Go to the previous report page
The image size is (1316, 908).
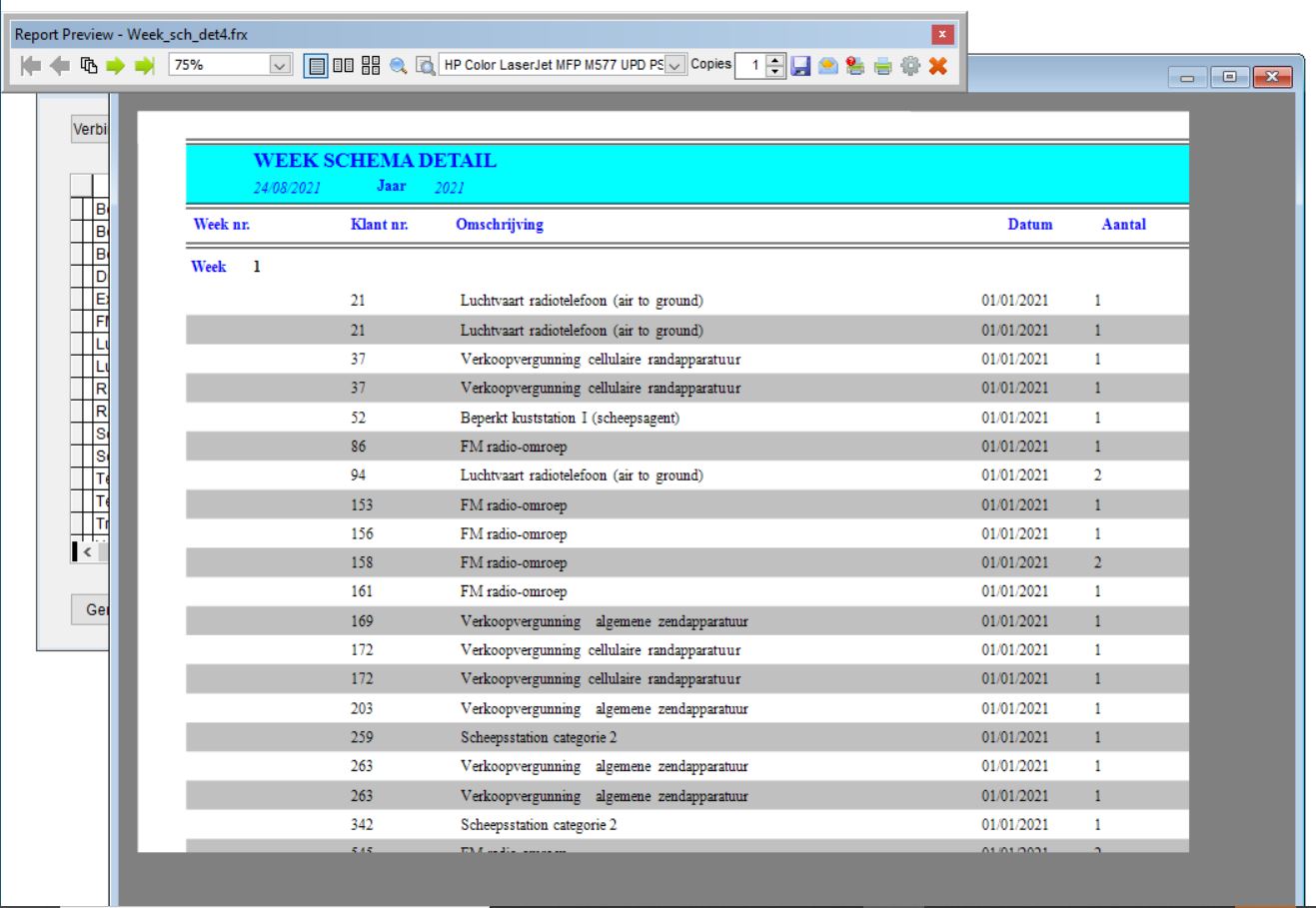(x=59, y=66)
